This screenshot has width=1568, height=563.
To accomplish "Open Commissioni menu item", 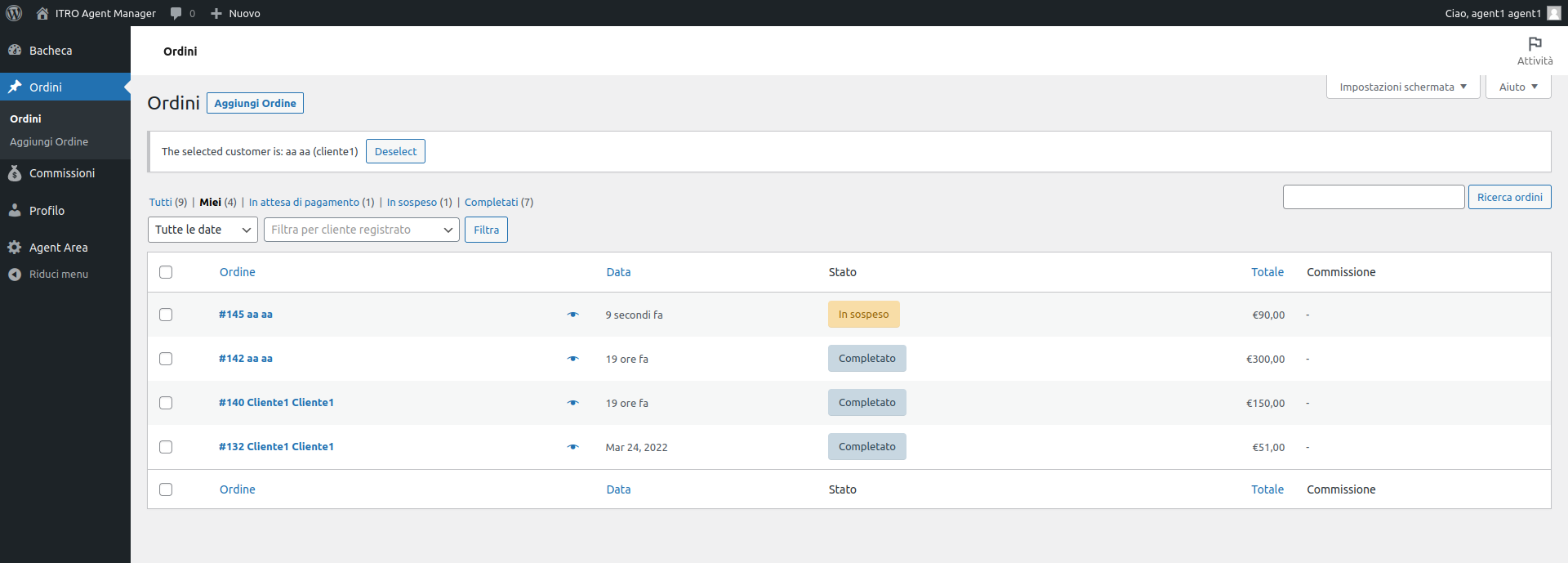I will (x=62, y=173).
